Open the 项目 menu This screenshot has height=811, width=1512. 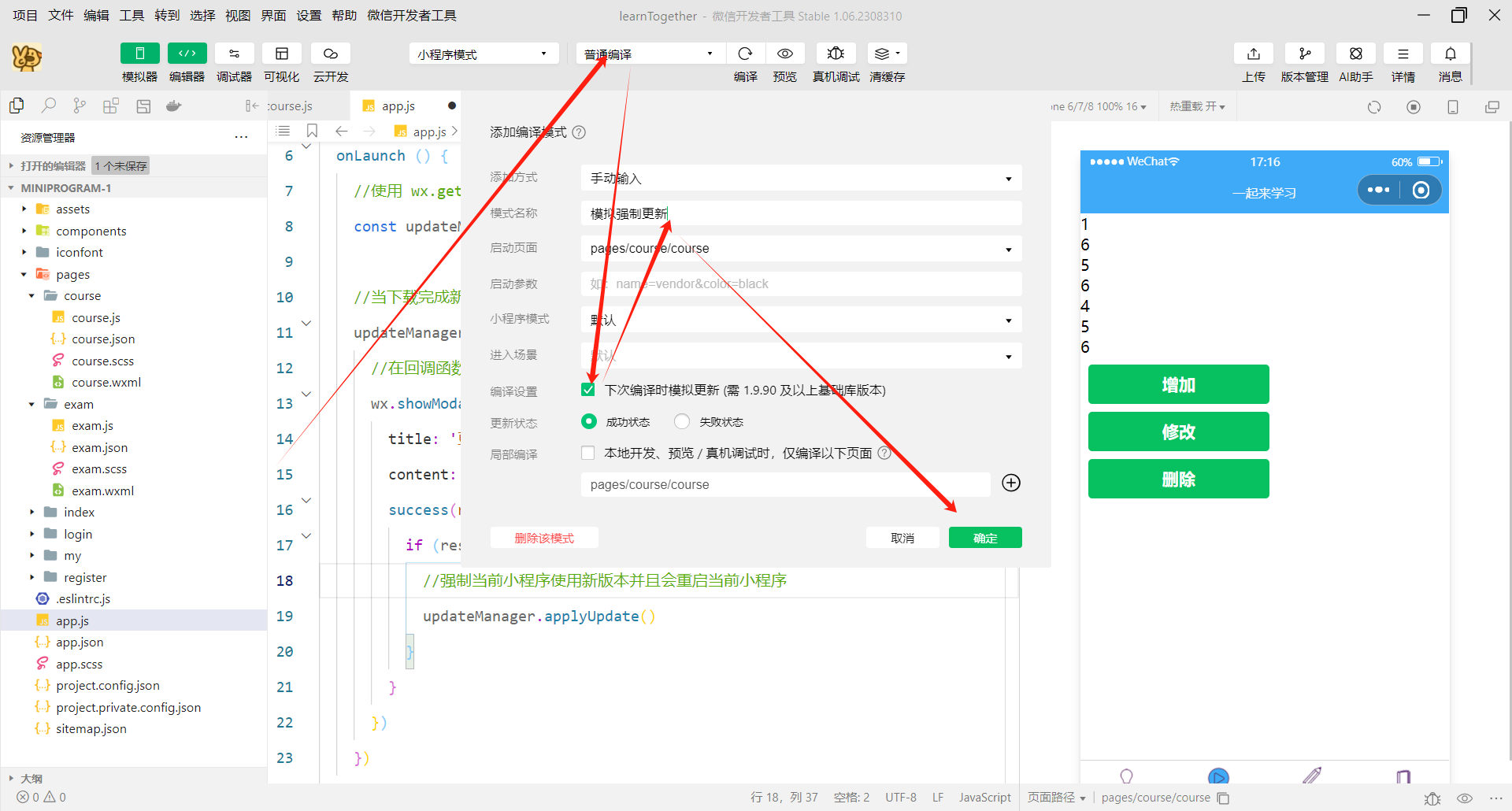25,15
